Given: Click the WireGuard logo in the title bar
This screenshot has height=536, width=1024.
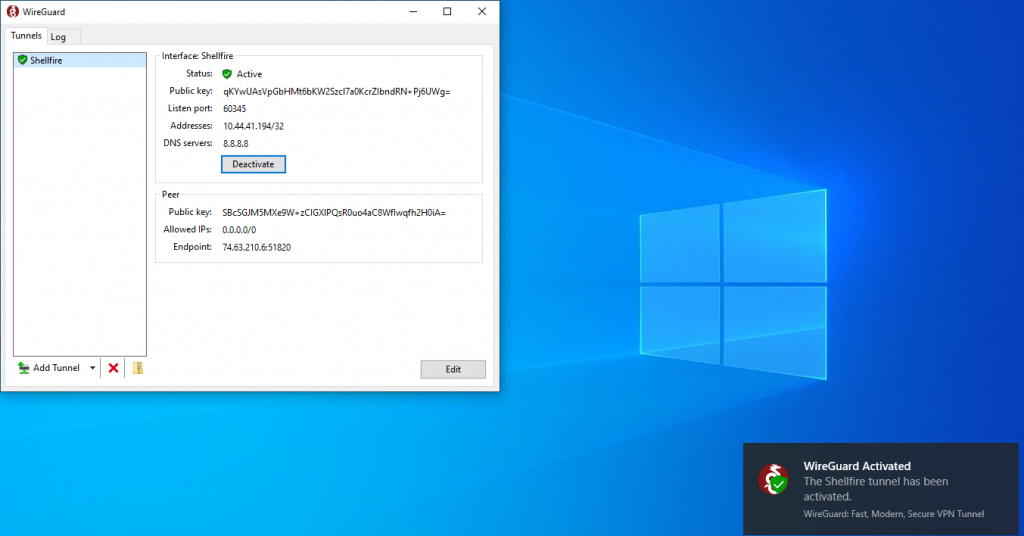Looking at the screenshot, I should [12, 12].
